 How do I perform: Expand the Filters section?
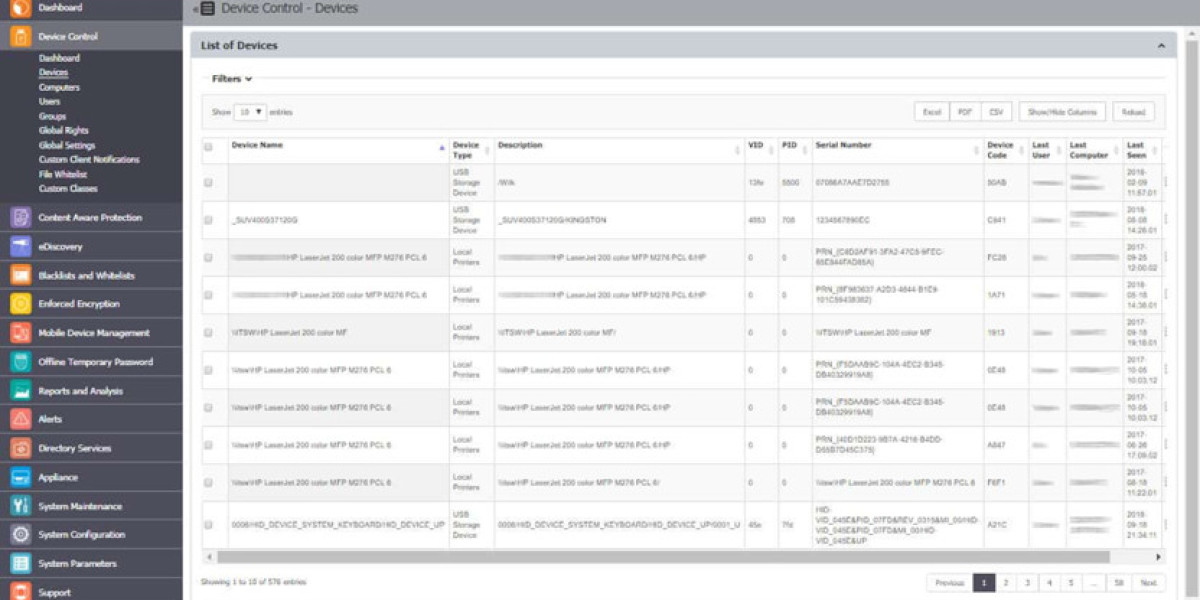tap(232, 79)
